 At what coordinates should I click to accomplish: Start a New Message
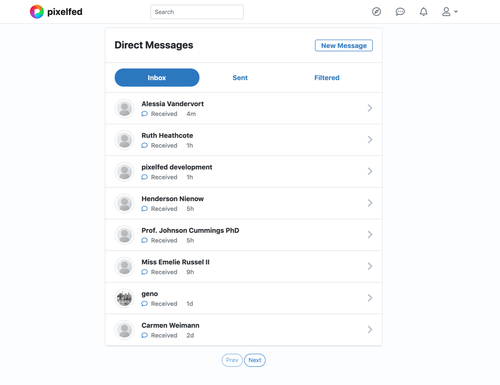click(x=344, y=46)
